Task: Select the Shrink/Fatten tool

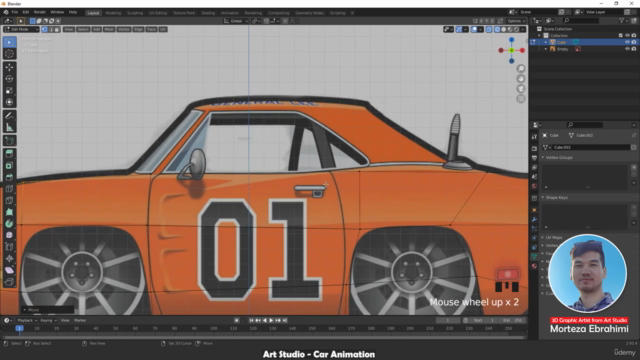Action: 9,258
